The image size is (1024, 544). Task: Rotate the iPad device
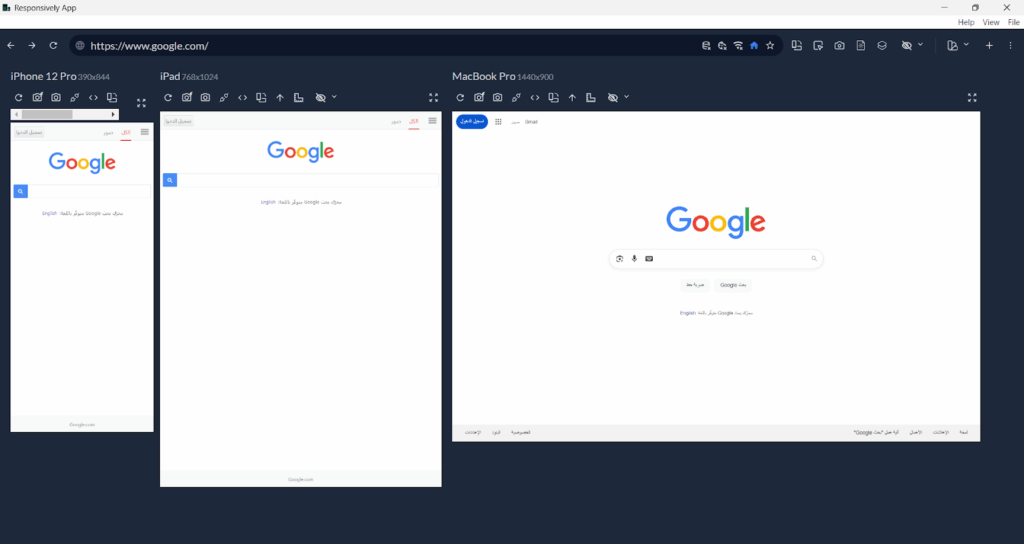coord(261,97)
